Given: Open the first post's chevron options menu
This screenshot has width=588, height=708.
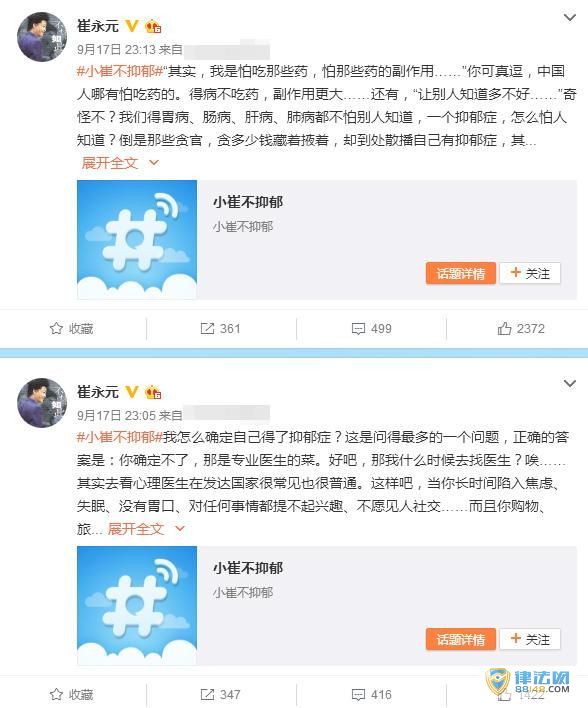Looking at the screenshot, I should (x=569, y=18).
